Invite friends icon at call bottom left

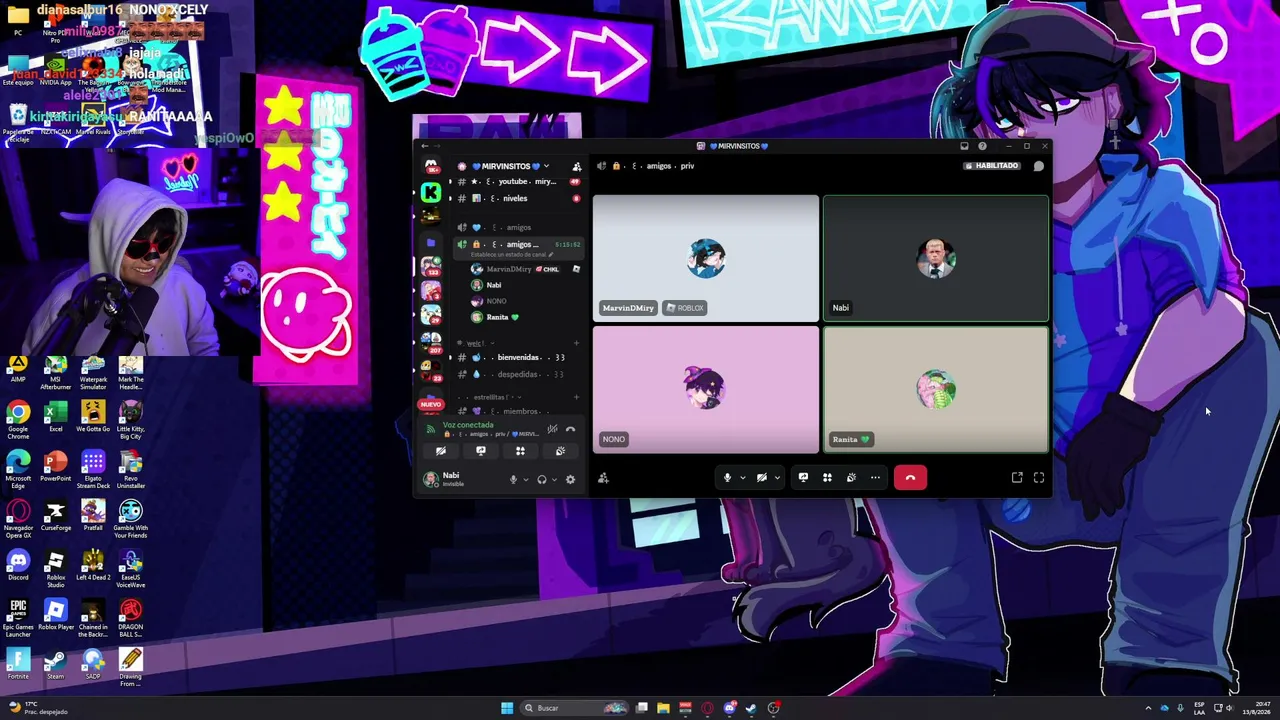[603, 478]
